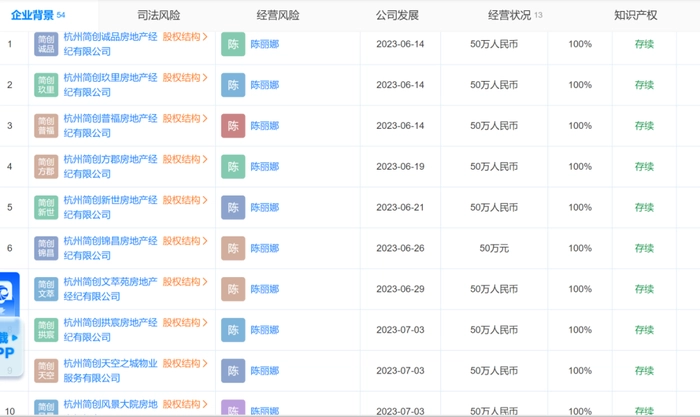Click the 简创新世 green logo icon
Viewport: 700px width, 417px height.
(x=46, y=208)
